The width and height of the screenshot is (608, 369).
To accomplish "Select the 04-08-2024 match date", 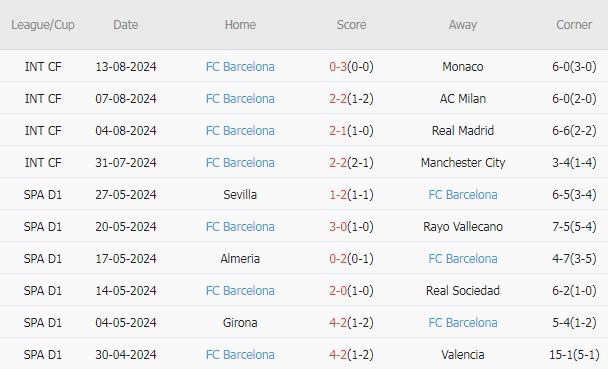I will 126,131.
